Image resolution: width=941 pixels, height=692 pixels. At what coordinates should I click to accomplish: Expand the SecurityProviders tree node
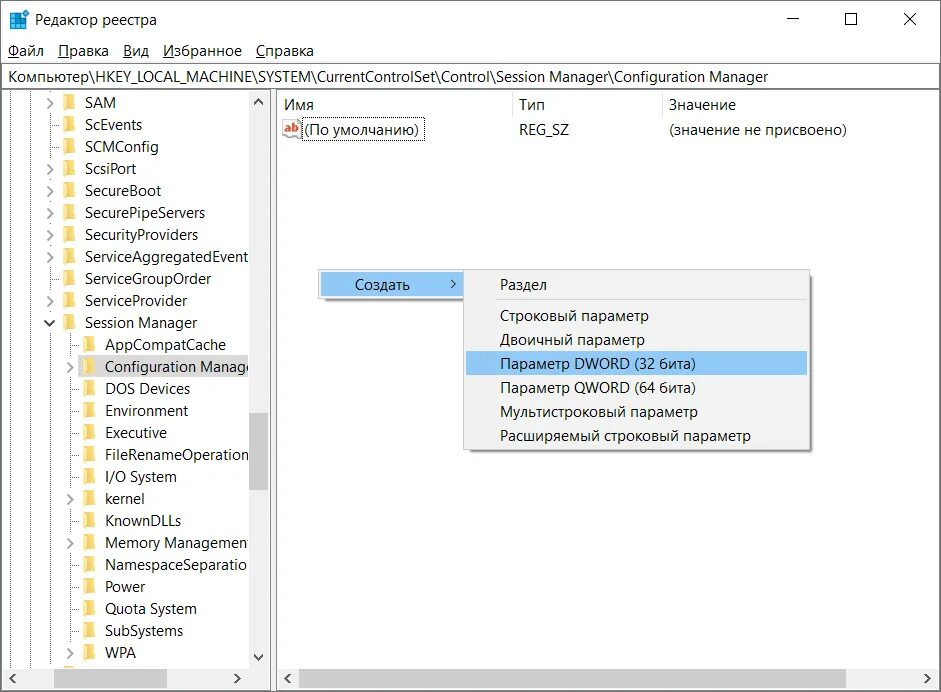(50, 235)
